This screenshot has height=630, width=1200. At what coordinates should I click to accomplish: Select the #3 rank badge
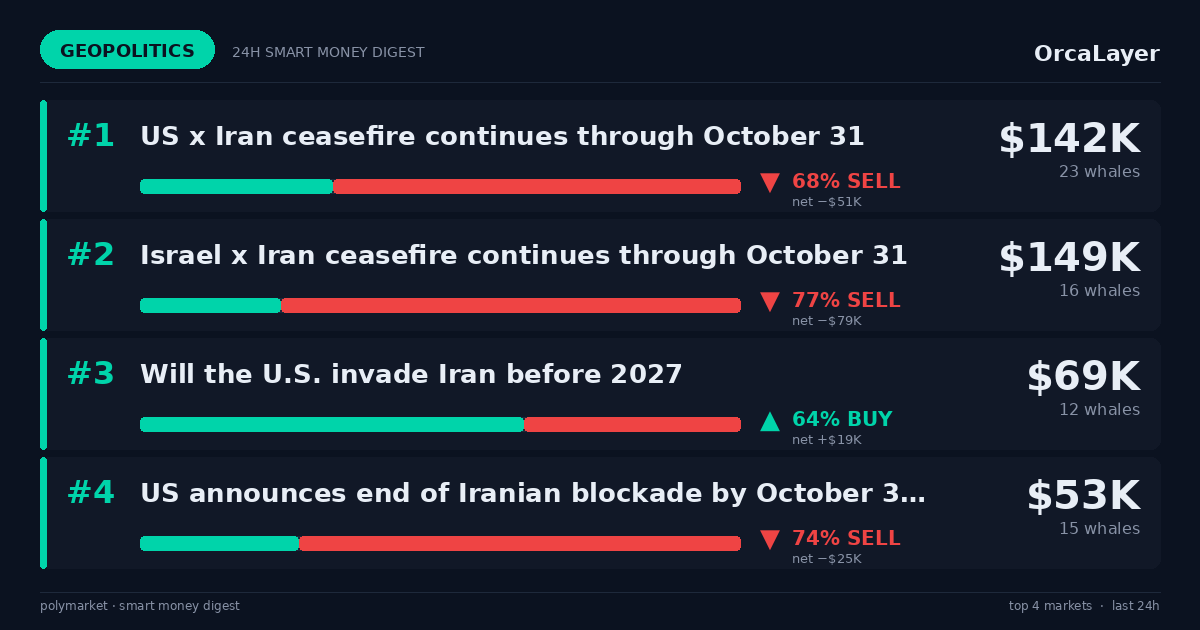click(x=91, y=374)
